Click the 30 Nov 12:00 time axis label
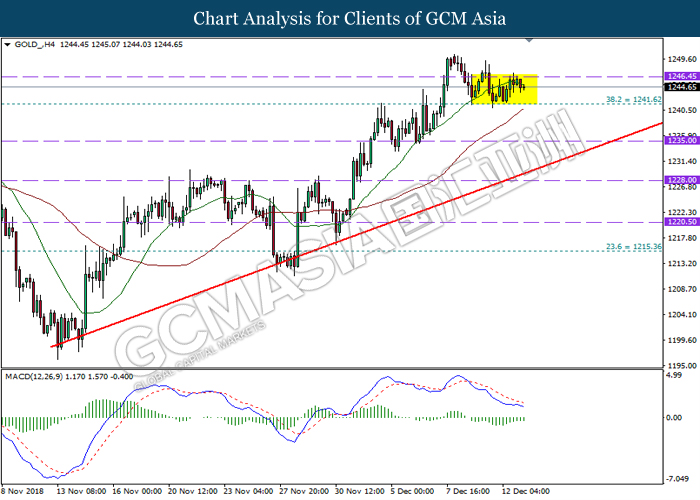 360,491
